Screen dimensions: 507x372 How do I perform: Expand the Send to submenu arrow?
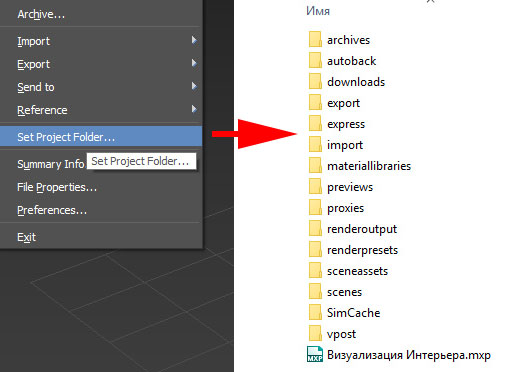194,86
